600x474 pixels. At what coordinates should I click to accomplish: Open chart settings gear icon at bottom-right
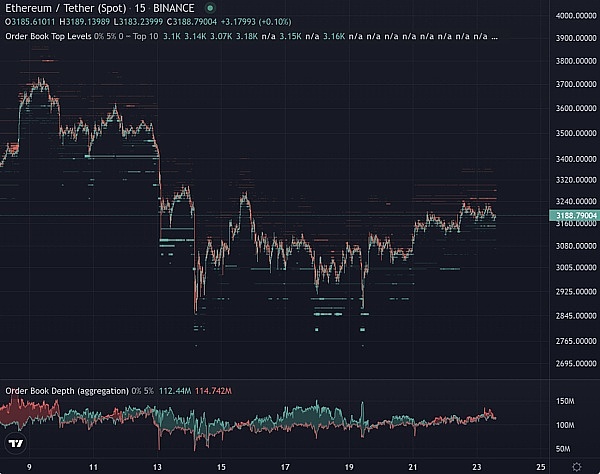point(576,465)
